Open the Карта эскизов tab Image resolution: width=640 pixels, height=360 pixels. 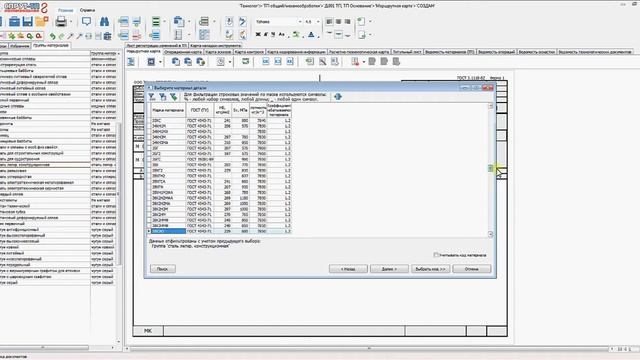click(218, 52)
